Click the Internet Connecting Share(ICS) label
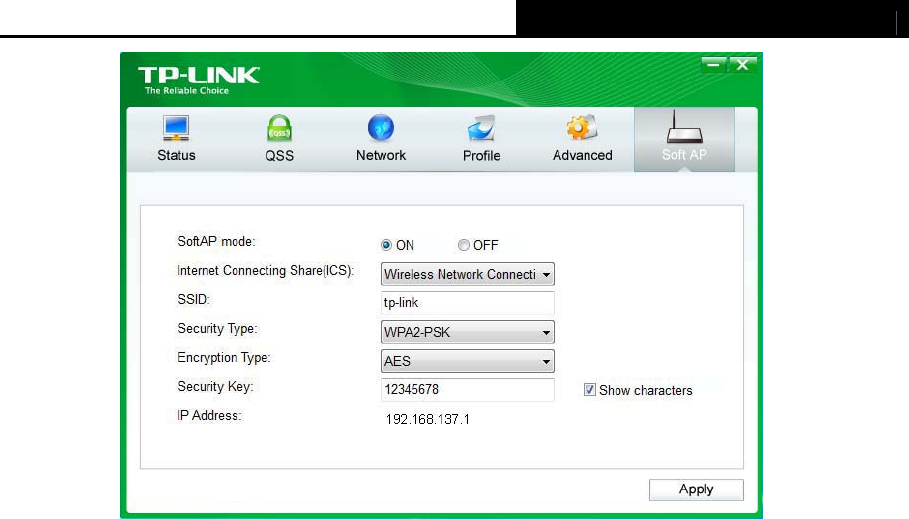 pos(266,271)
